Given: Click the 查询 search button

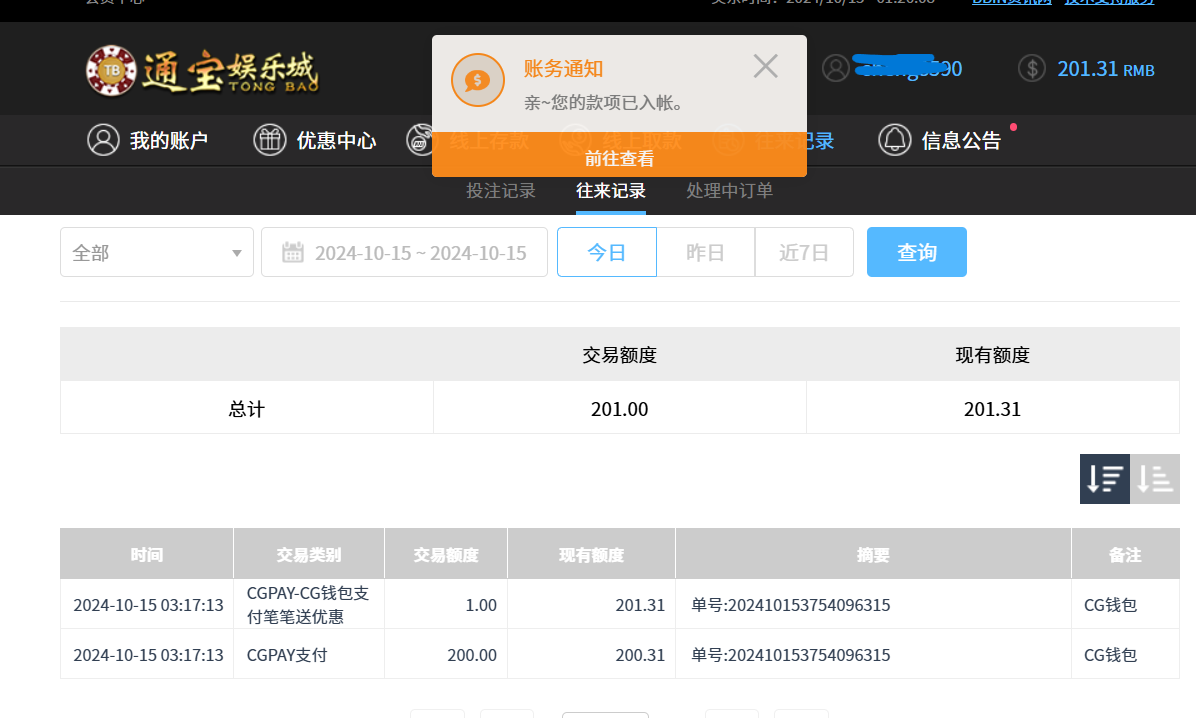Looking at the screenshot, I should [x=916, y=252].
